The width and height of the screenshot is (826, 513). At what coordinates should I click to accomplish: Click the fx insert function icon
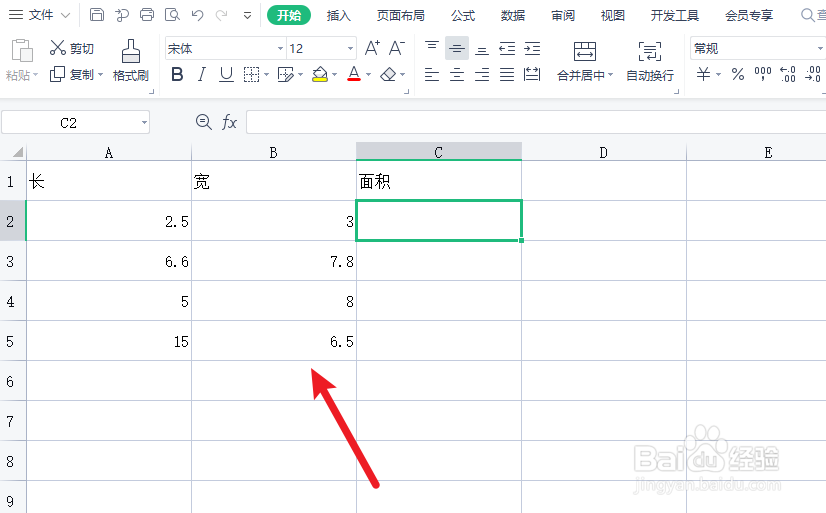229,122
